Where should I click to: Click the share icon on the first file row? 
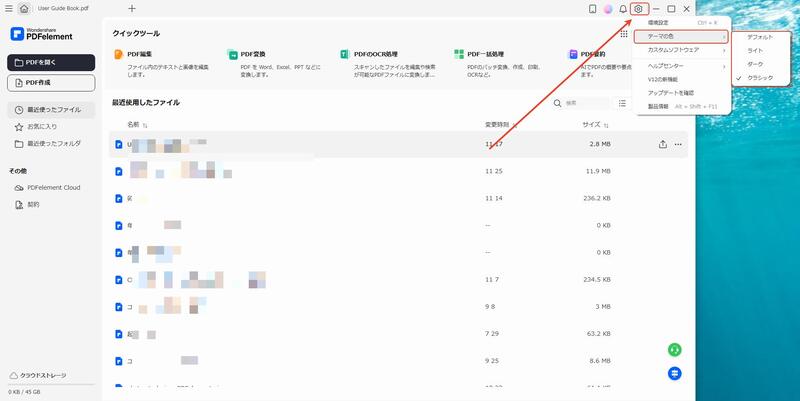[x=662, y=145]
